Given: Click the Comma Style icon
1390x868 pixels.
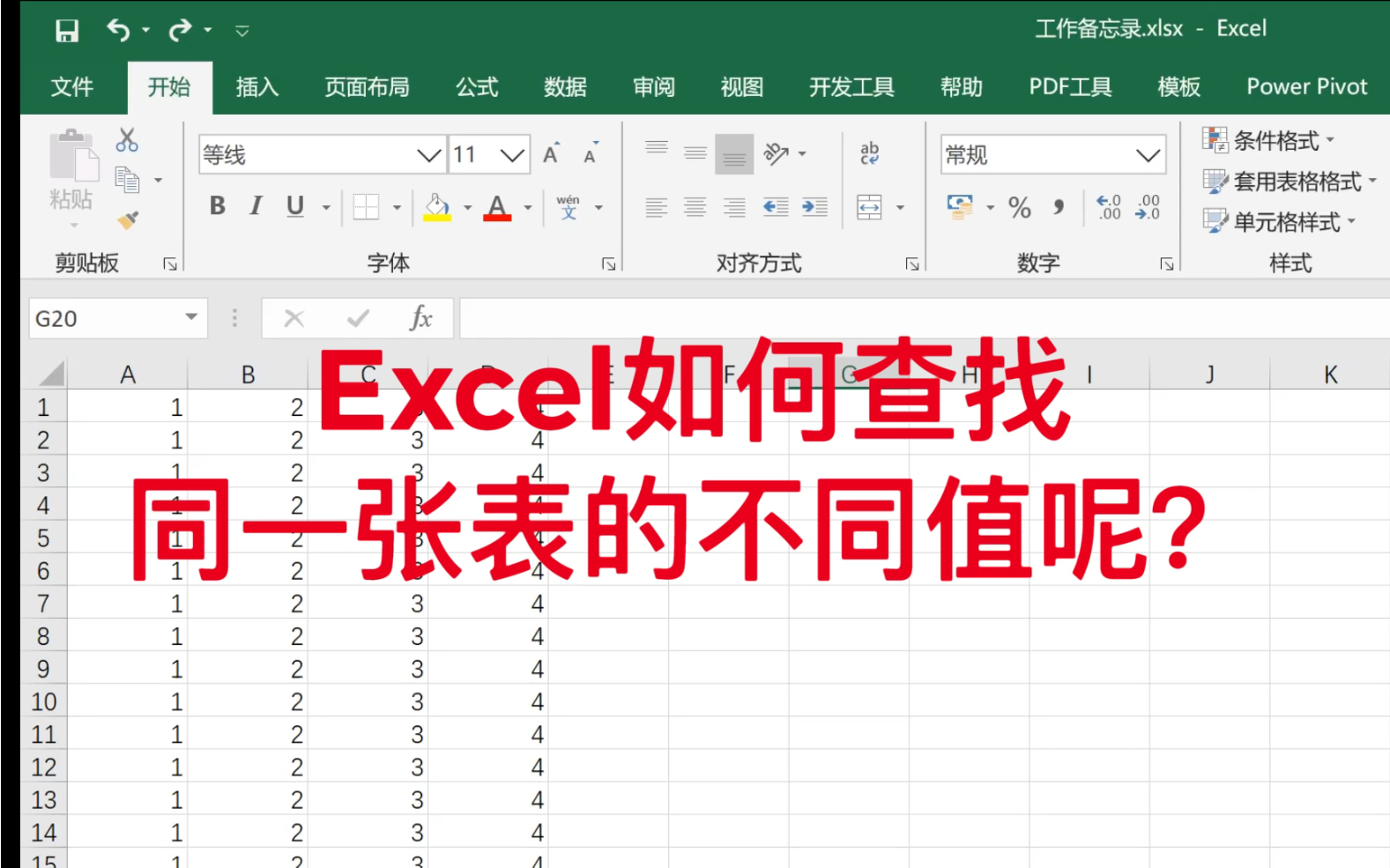Looking at the screenshot, I should tap(1059, 207).
